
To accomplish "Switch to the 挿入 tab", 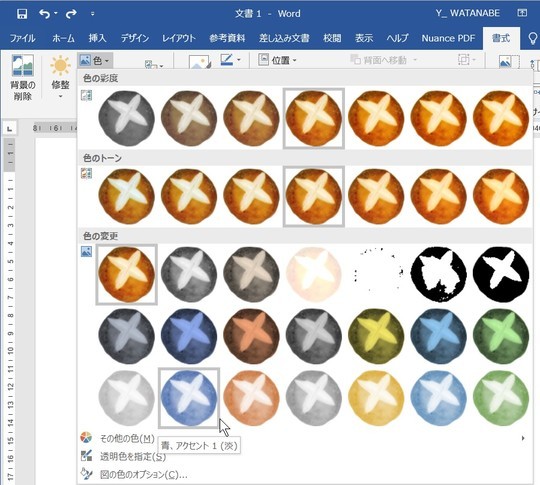I will tap(97, 38).
